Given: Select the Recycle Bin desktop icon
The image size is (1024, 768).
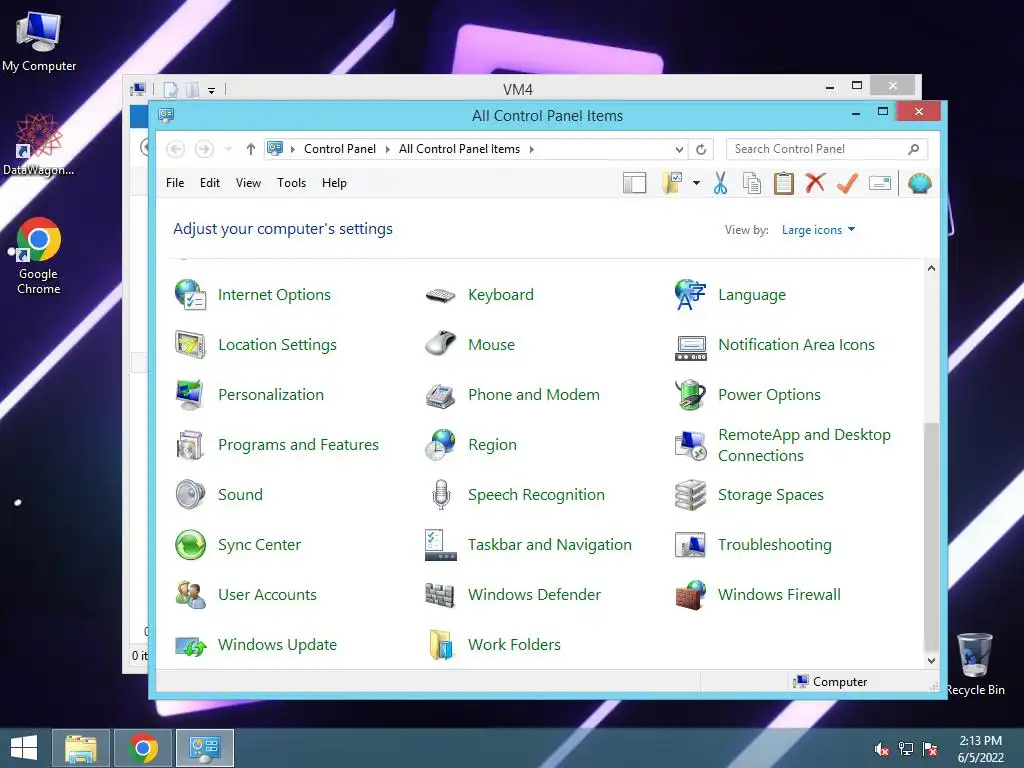Looking at the screenshot, I should [x=975, y=664].
